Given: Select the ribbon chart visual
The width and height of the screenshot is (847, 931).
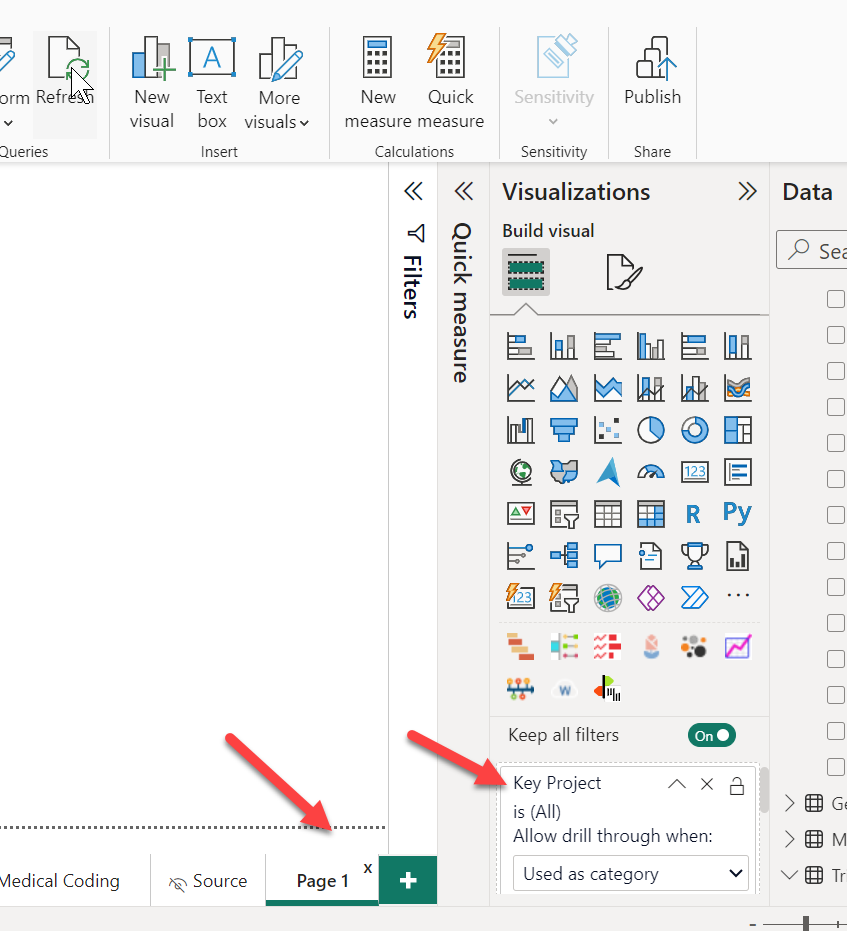Looking at the screenshot, I should [738, 388].
